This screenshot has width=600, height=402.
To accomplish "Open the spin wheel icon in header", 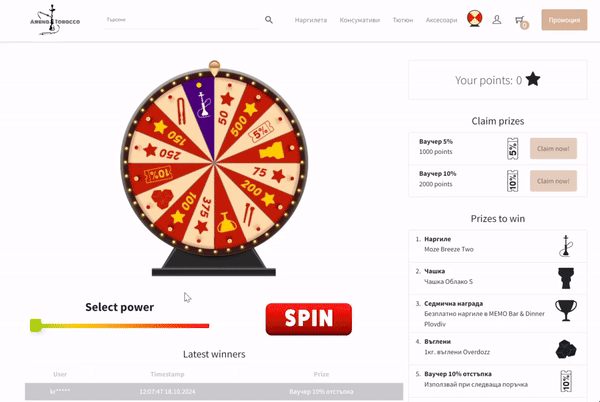I will tap(474, 18).
